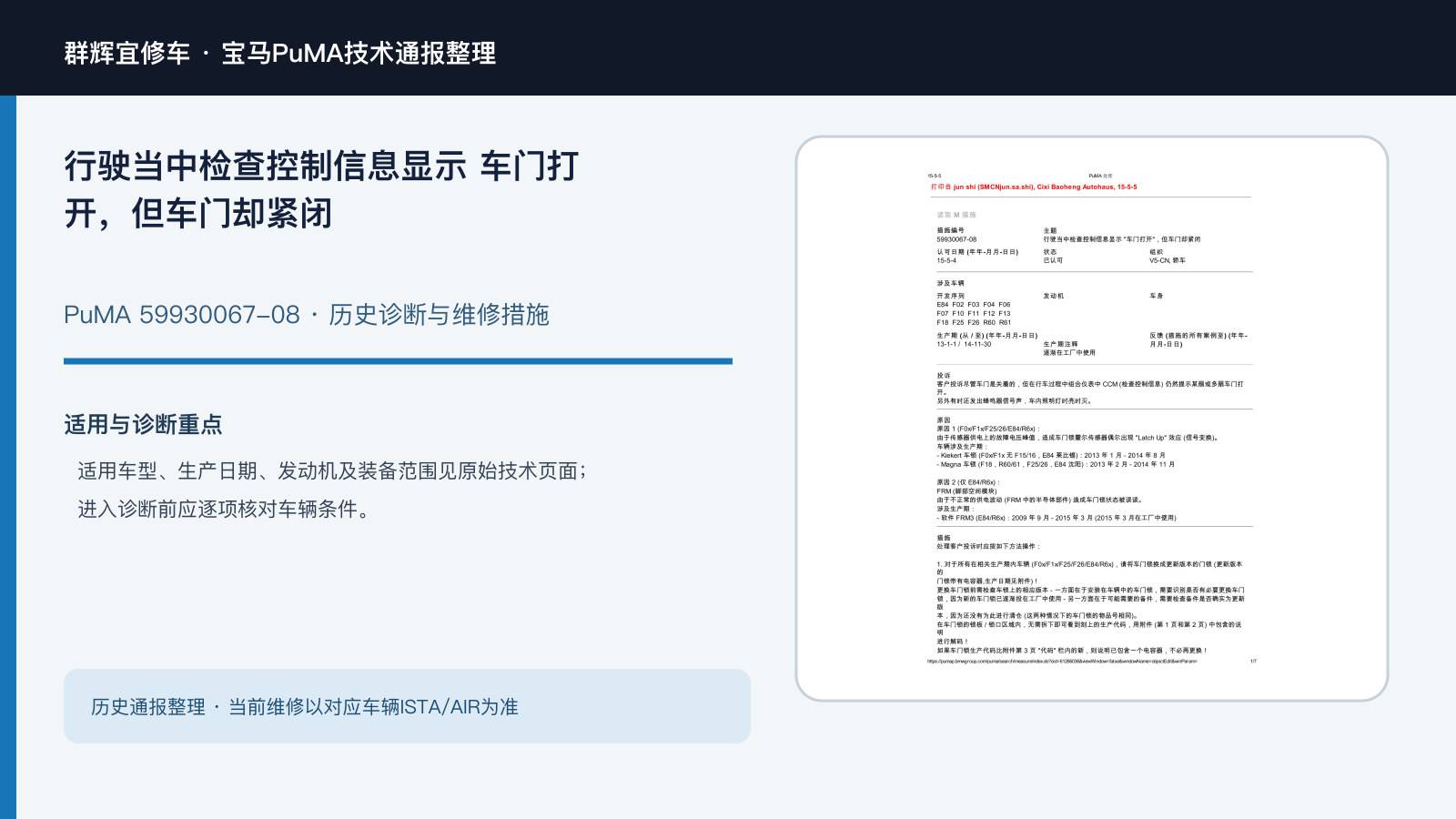Click the blue divider line under the subtitle
This screenshot has height=819, width=1456.
398,361
